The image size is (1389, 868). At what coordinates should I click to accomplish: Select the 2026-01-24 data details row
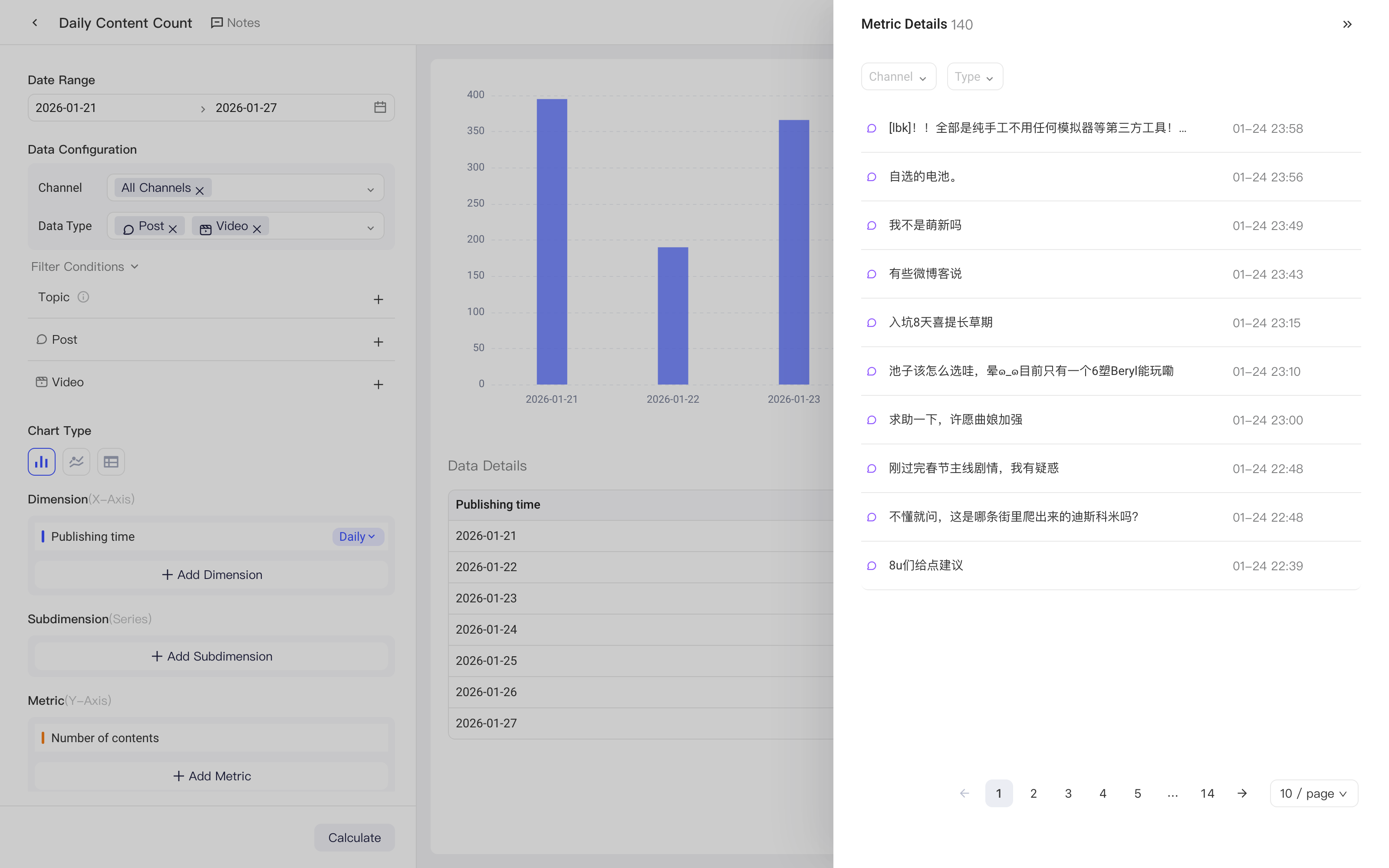tap(641, 629)
